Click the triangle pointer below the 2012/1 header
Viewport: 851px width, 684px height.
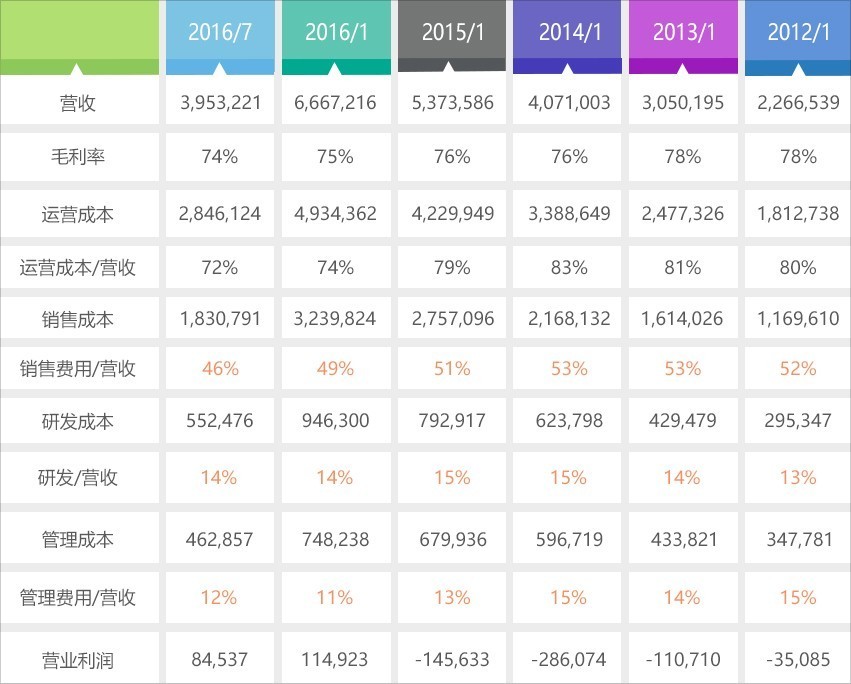click(798, 71)
